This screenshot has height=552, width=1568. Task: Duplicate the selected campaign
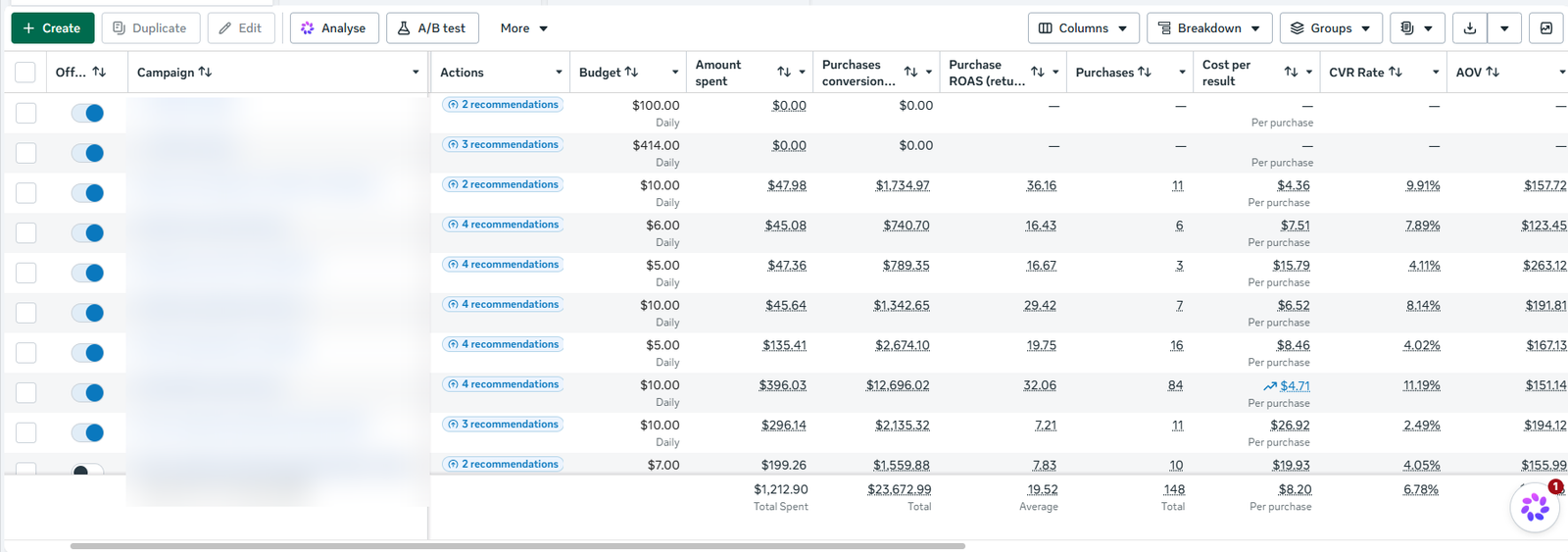click(150, 28)
